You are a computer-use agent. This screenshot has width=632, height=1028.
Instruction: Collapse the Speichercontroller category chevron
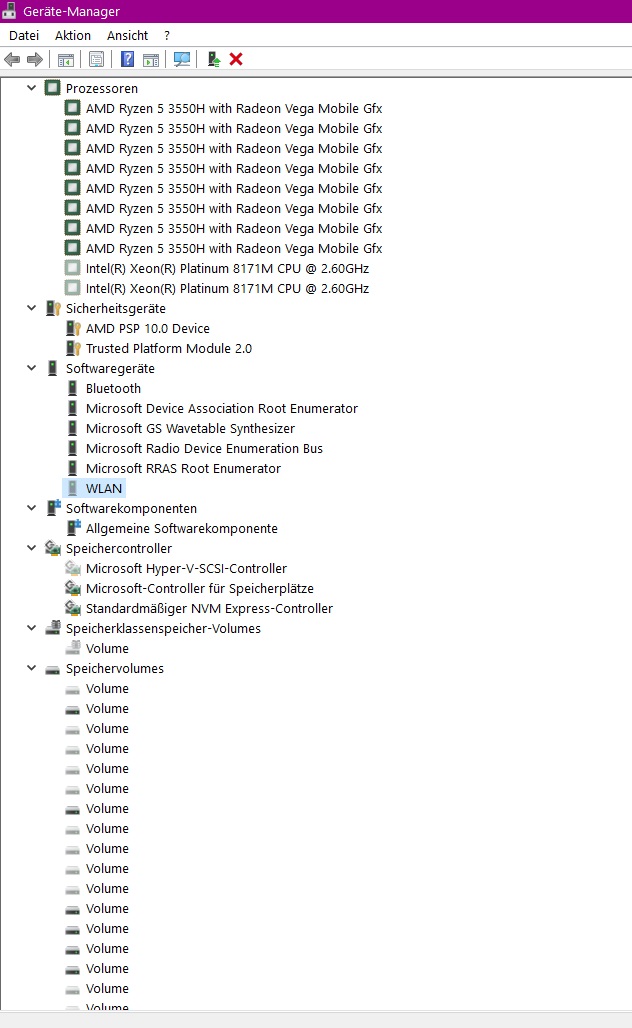[31, 548]
